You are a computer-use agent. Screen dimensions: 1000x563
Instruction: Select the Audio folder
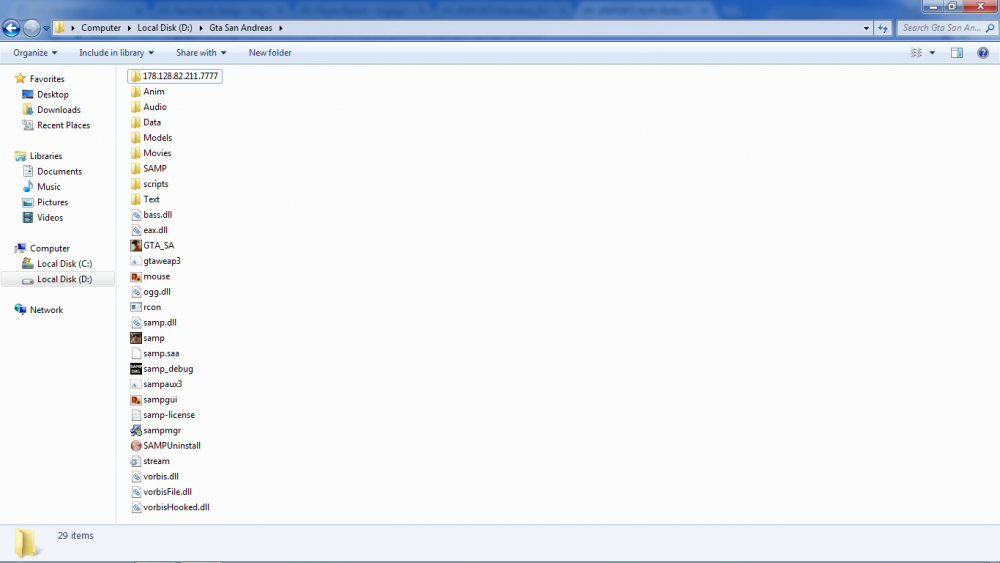tap(149, 107)
